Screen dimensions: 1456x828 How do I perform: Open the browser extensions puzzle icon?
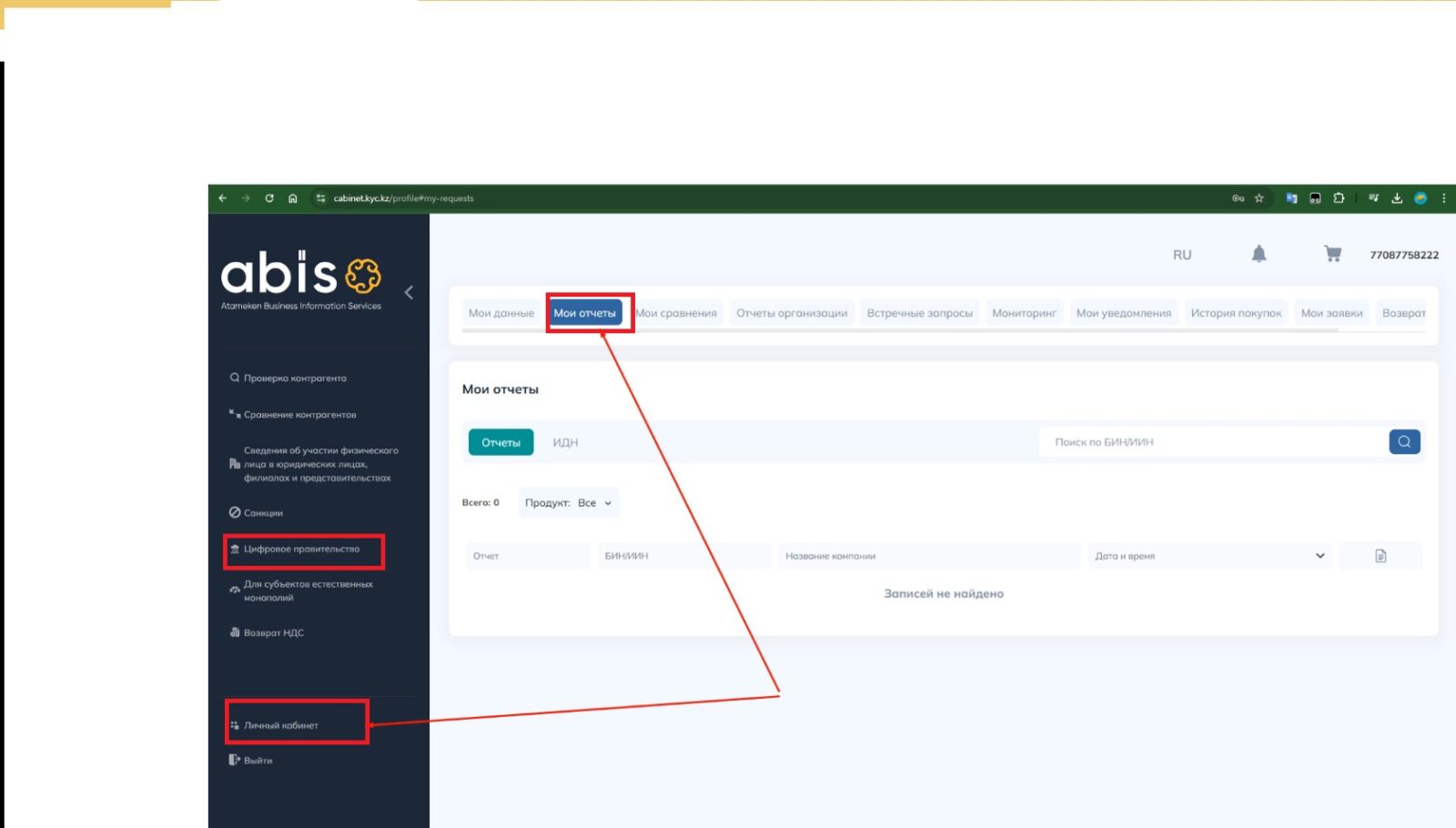tap(1339, 198)
